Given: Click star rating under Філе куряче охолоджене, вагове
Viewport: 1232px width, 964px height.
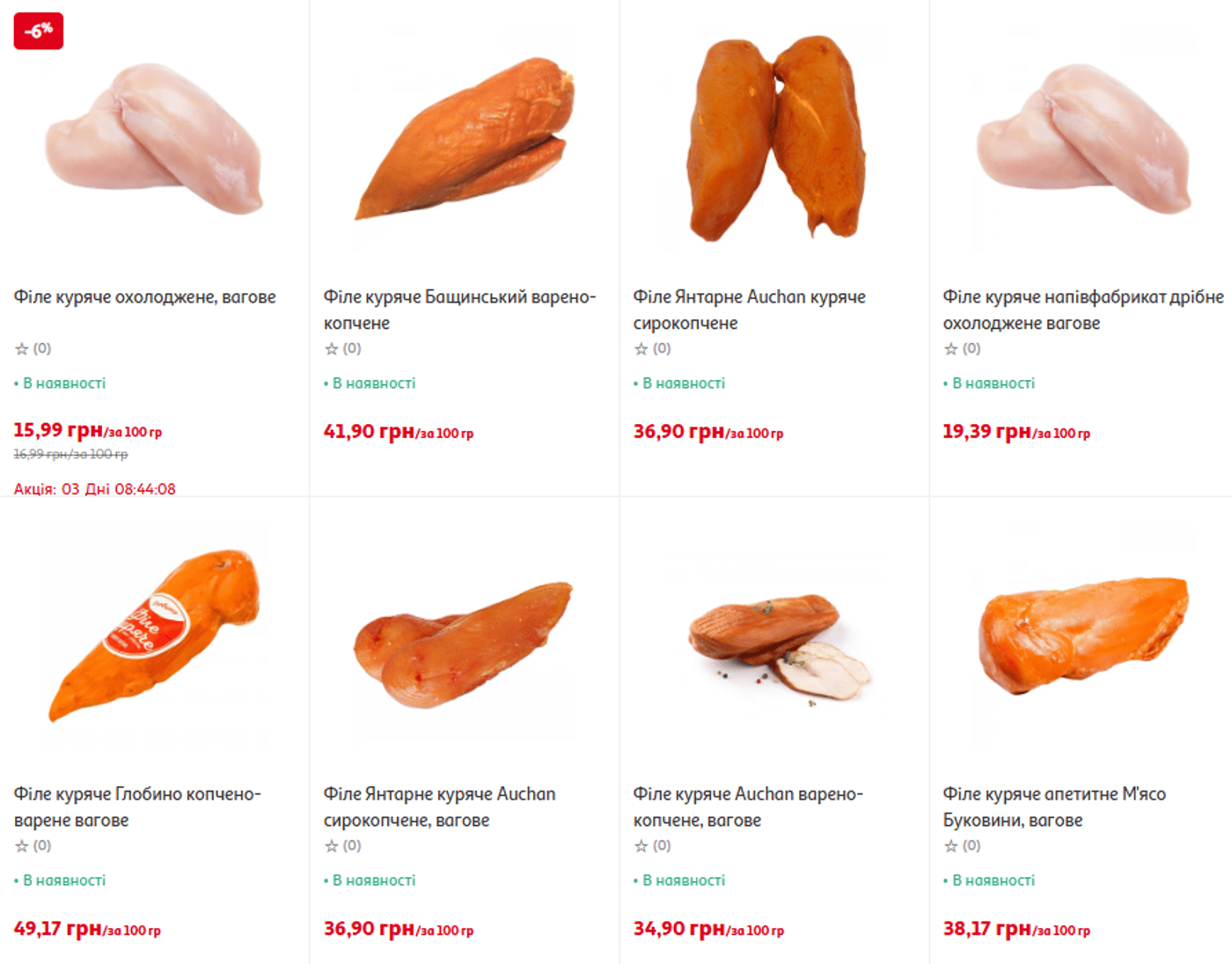Looking at the screenshot, I should pos(22,349).
